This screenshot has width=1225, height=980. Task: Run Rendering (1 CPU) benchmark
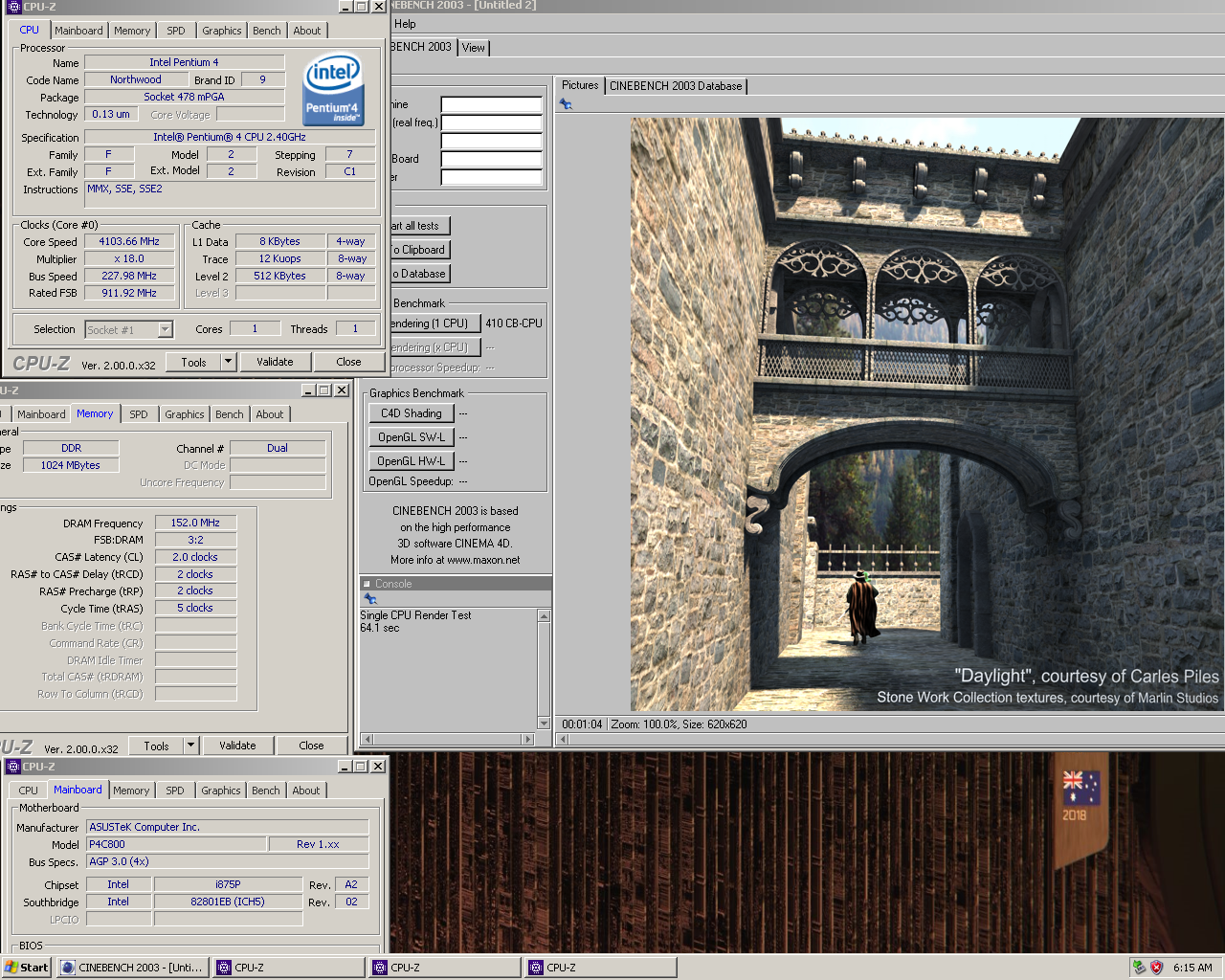434,323
